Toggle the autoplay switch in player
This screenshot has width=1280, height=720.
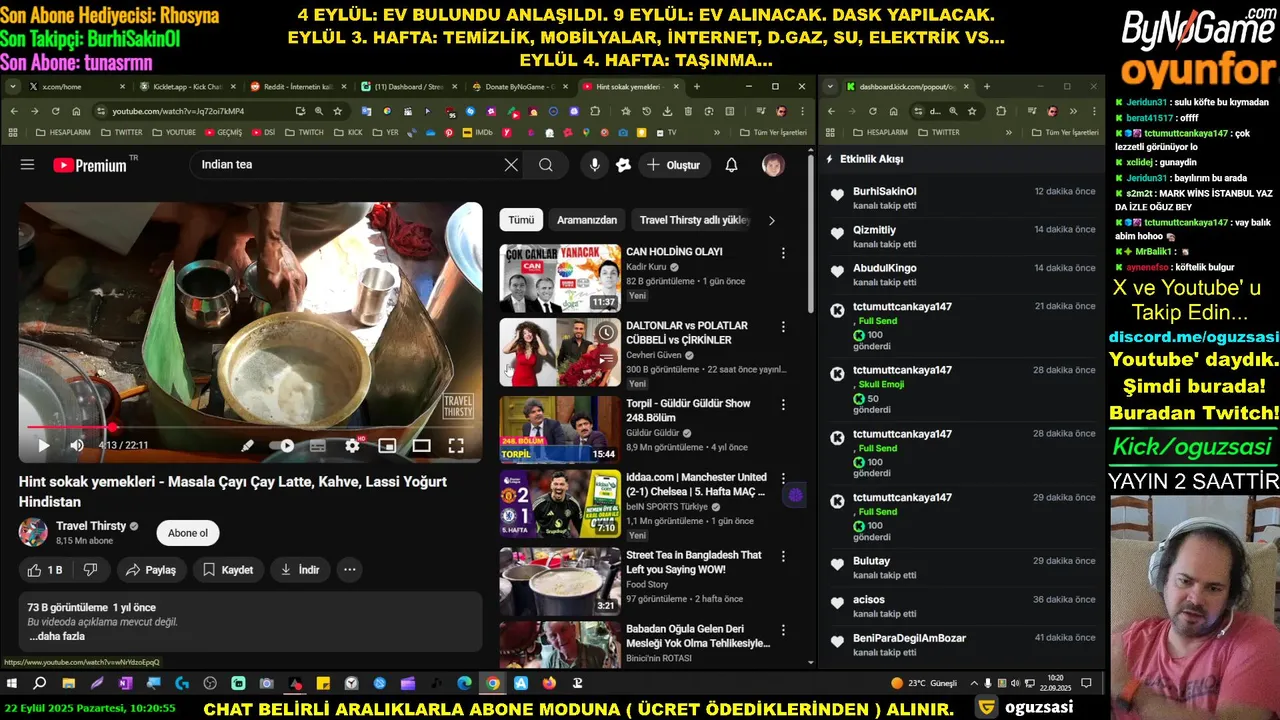click(283, 446)
